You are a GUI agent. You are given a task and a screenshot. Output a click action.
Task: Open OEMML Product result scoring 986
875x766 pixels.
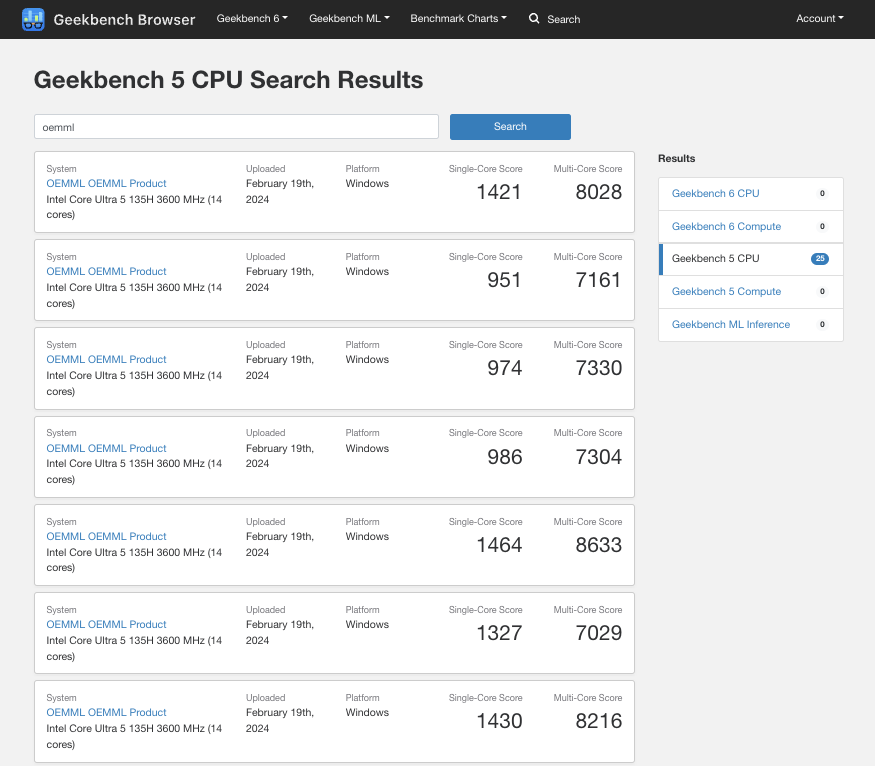[x=106, y=449]
